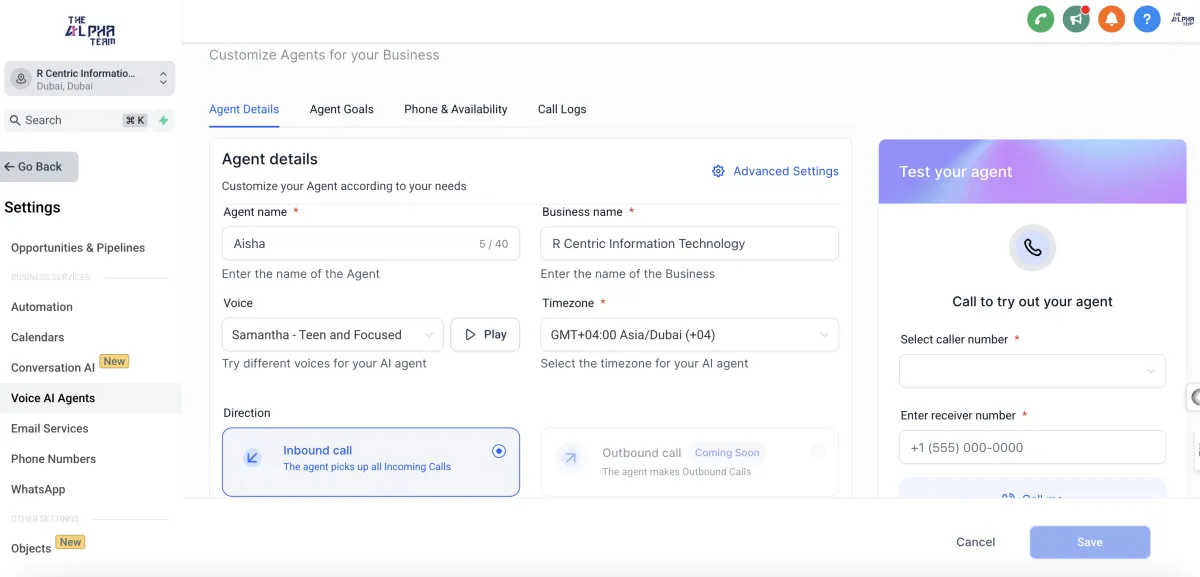
Task: Open the Timezone dropdown GMT+04:00 Asia/Dubai
Action: (689, 335)
